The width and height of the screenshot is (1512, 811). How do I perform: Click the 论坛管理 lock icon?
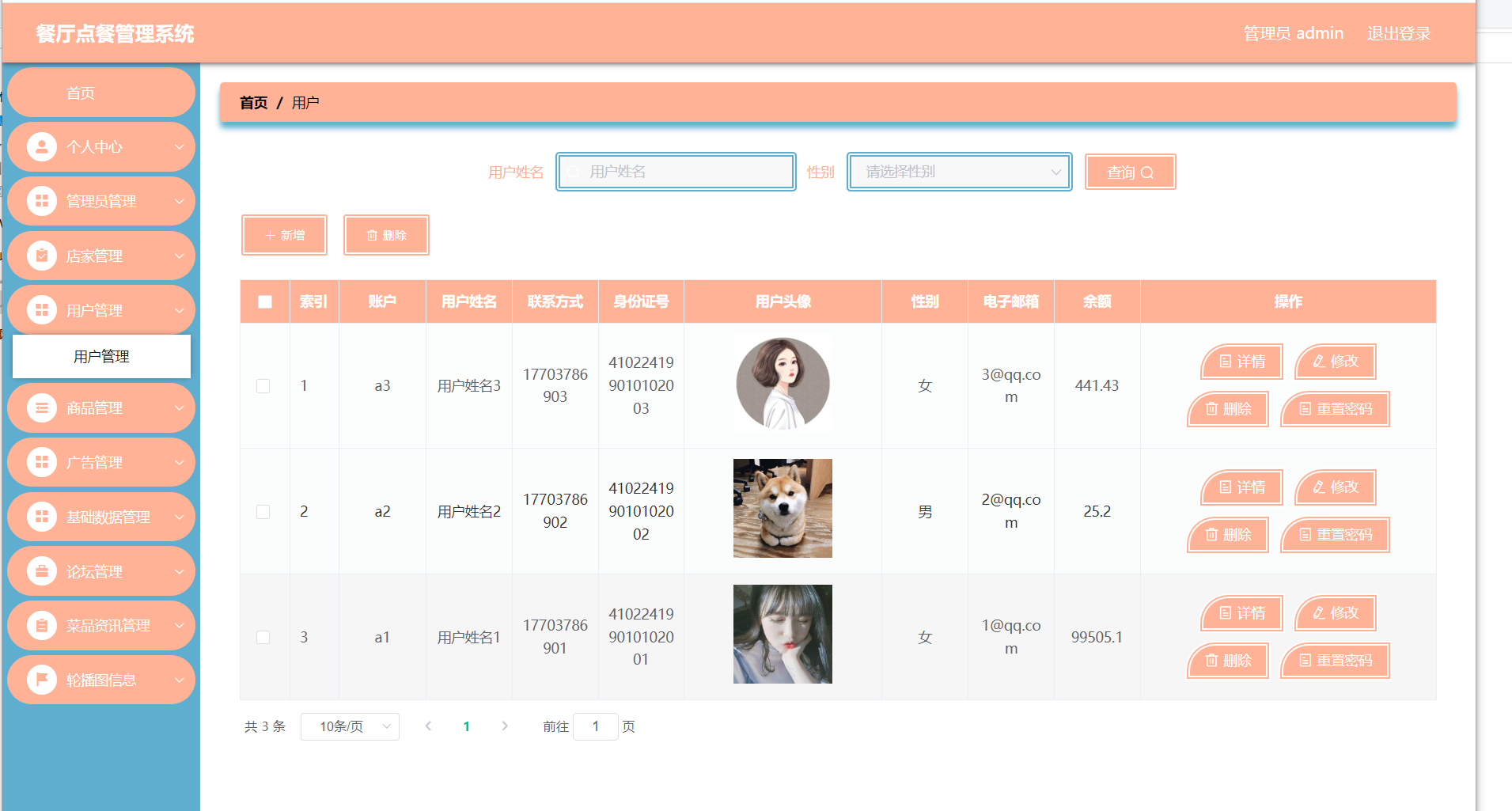tap(42, 570)
